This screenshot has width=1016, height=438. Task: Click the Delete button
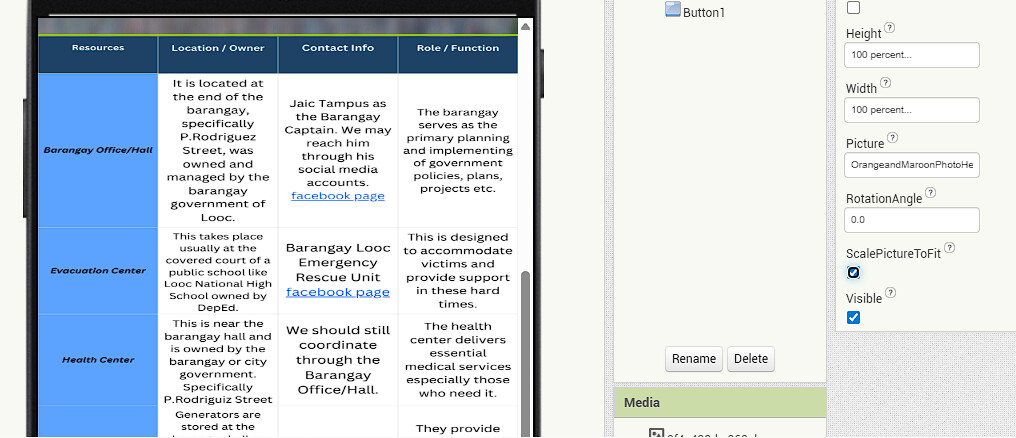[x=750, y=359]
